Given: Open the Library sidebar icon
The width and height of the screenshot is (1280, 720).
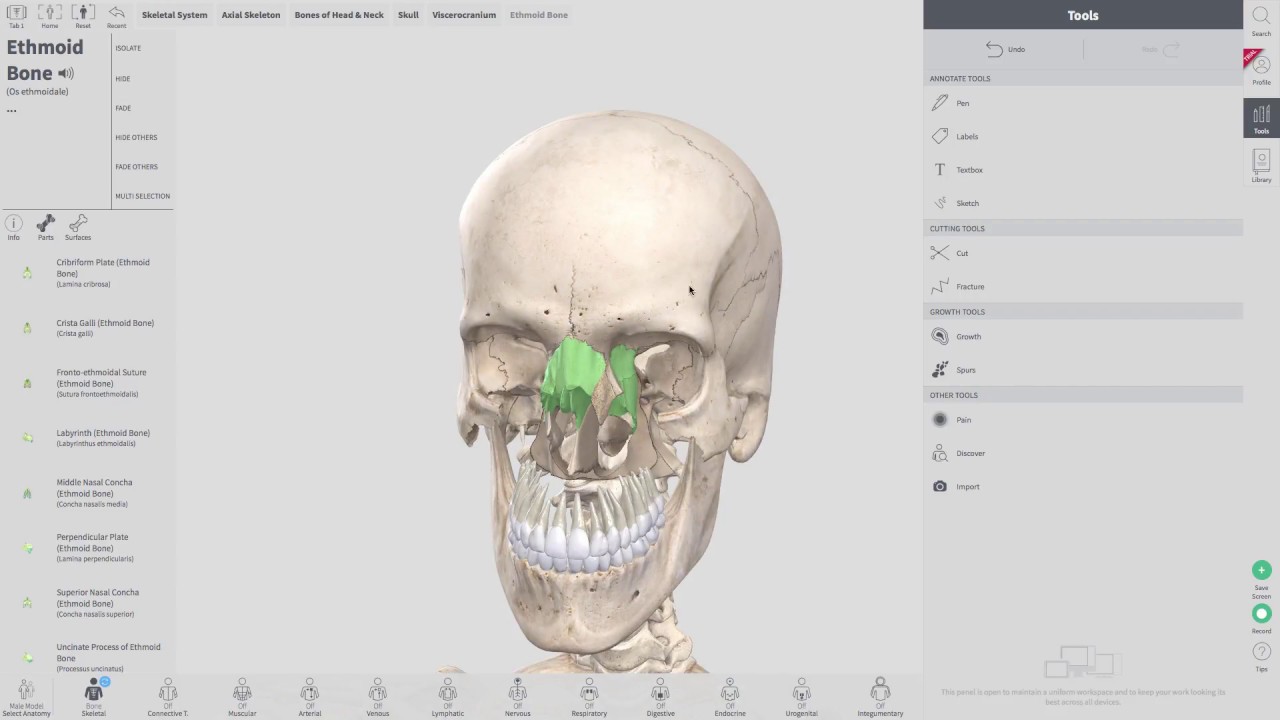Looking at the screenshot, I should point(1261,165).
